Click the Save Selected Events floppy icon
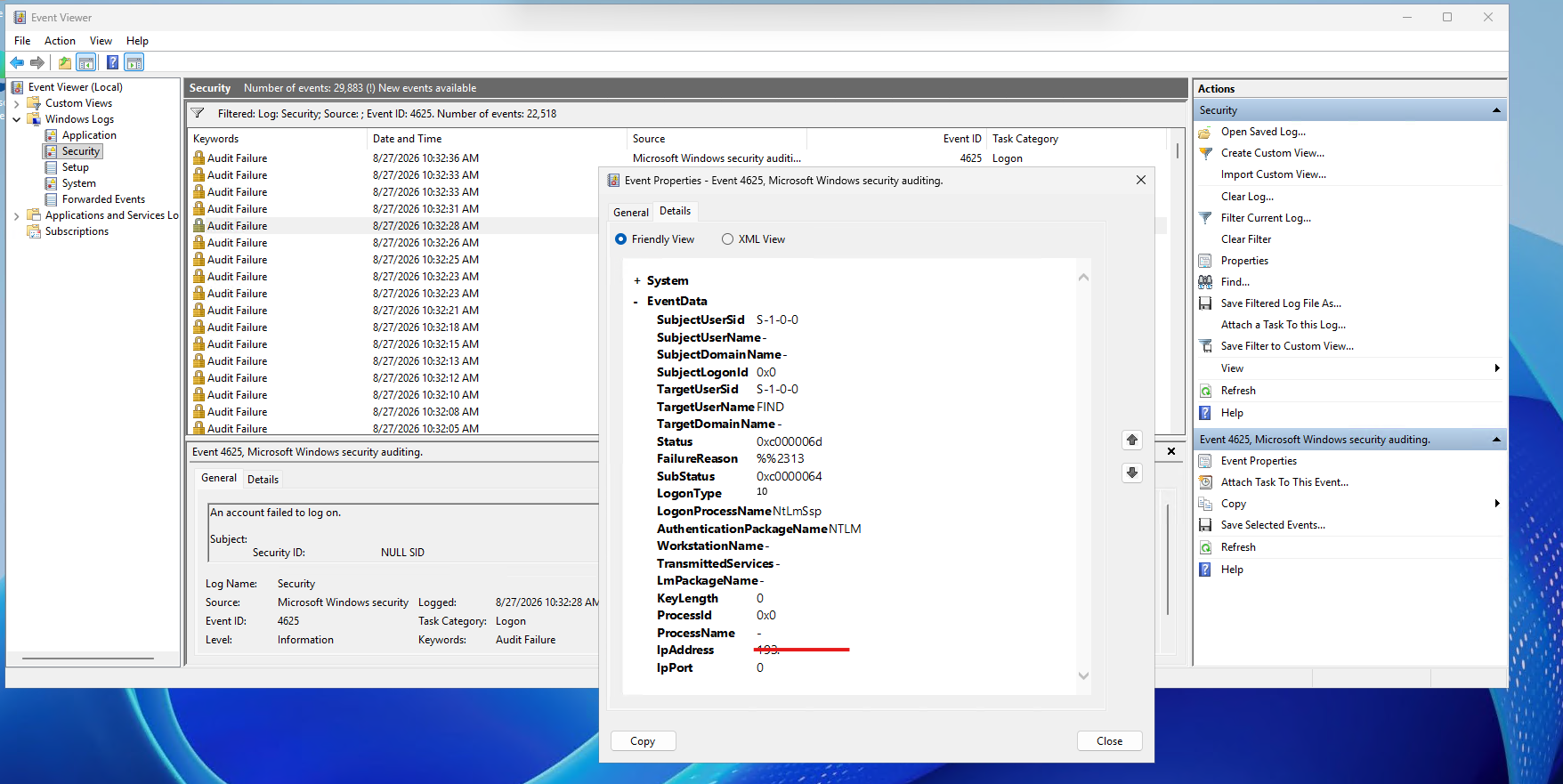 tap(1205, 525)
